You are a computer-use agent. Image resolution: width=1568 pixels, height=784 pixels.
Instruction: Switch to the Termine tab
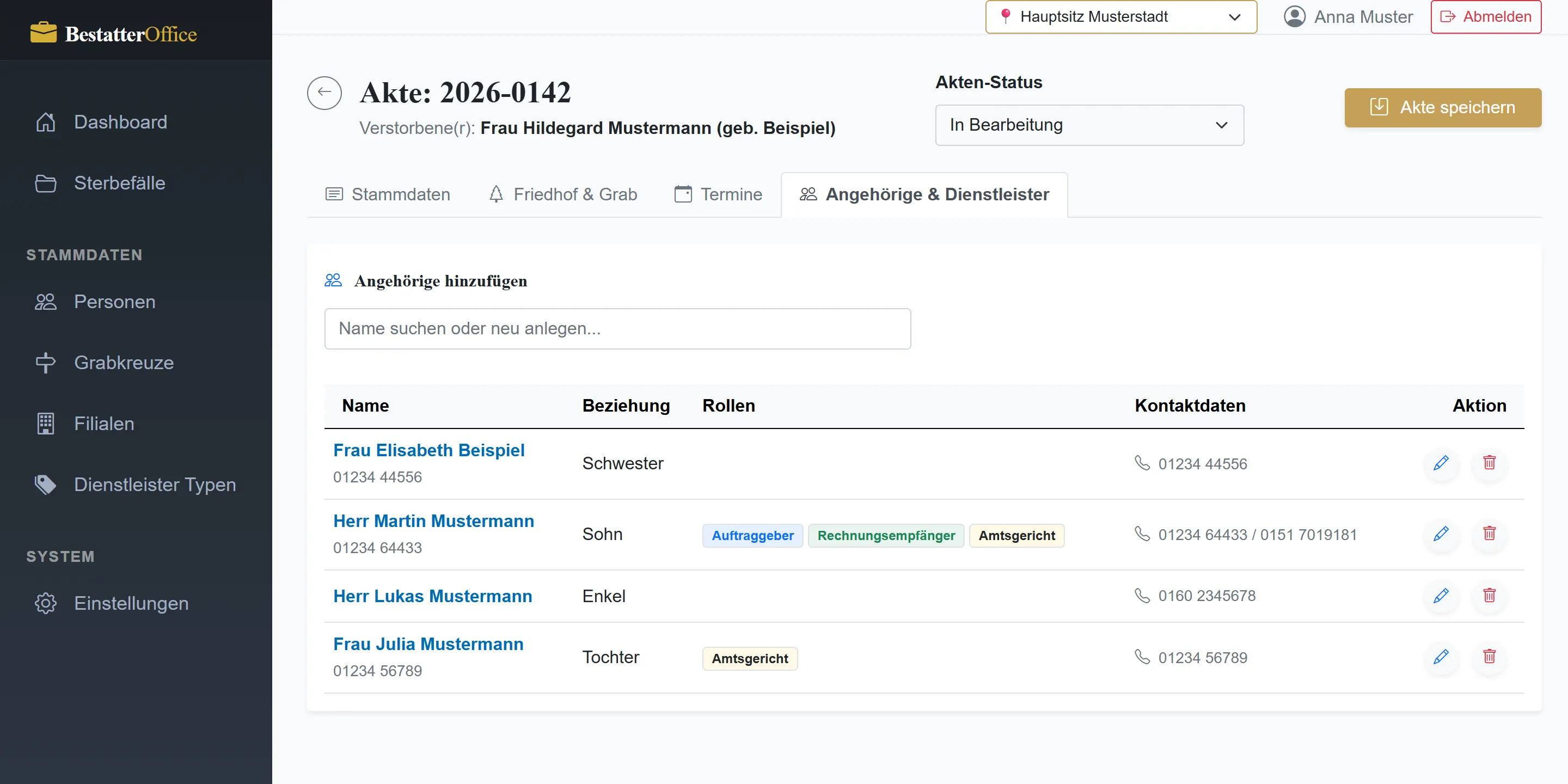[x=718, y=194]
